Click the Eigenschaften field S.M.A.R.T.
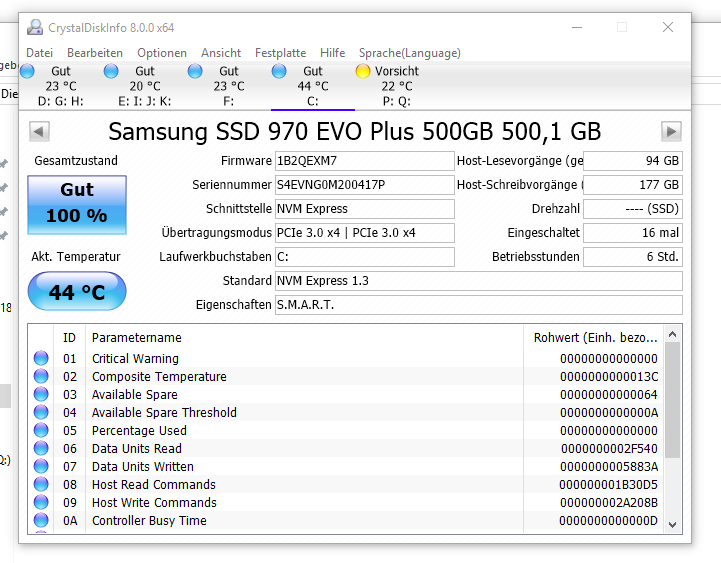The image size is (721, 563). (479, 304)
